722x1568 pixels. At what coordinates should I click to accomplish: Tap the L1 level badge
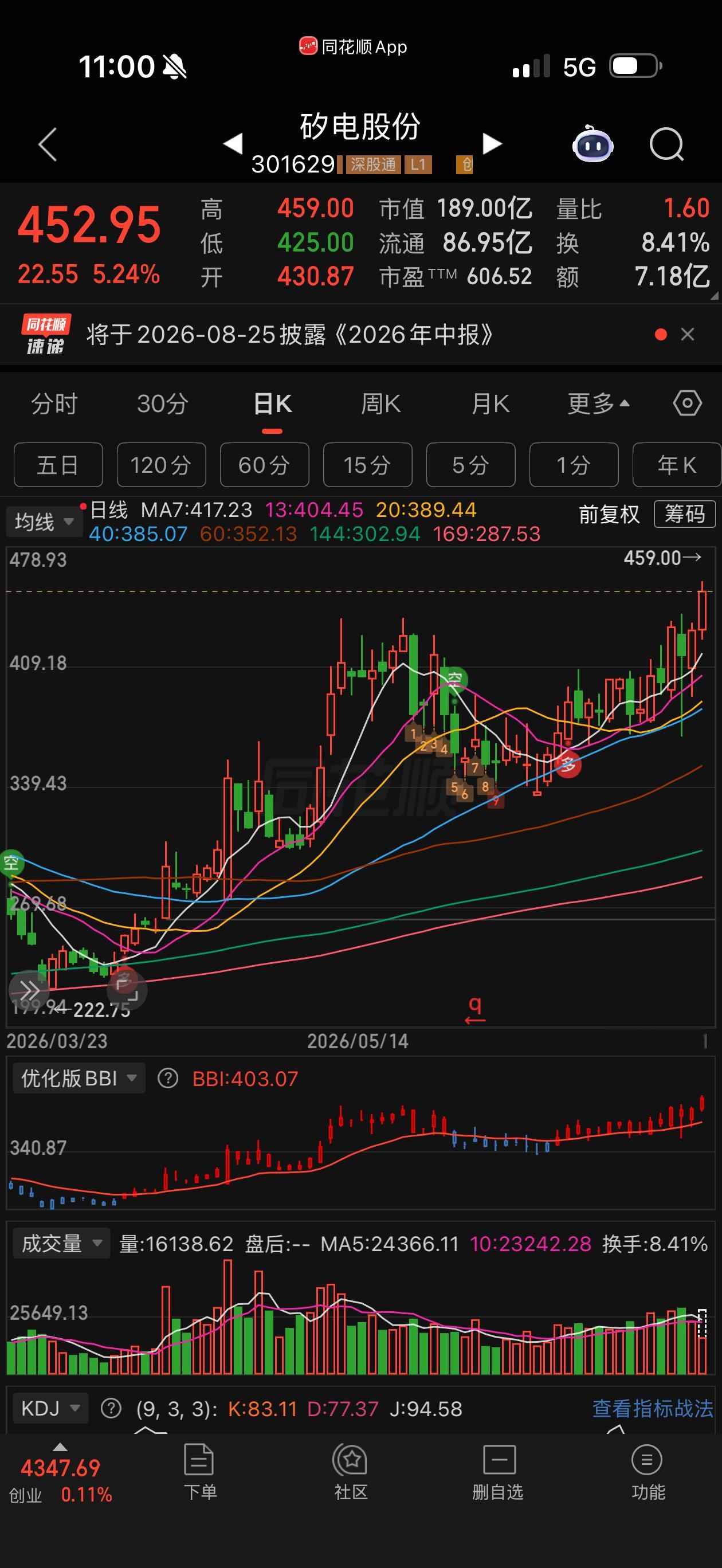[x=418, y=164]
